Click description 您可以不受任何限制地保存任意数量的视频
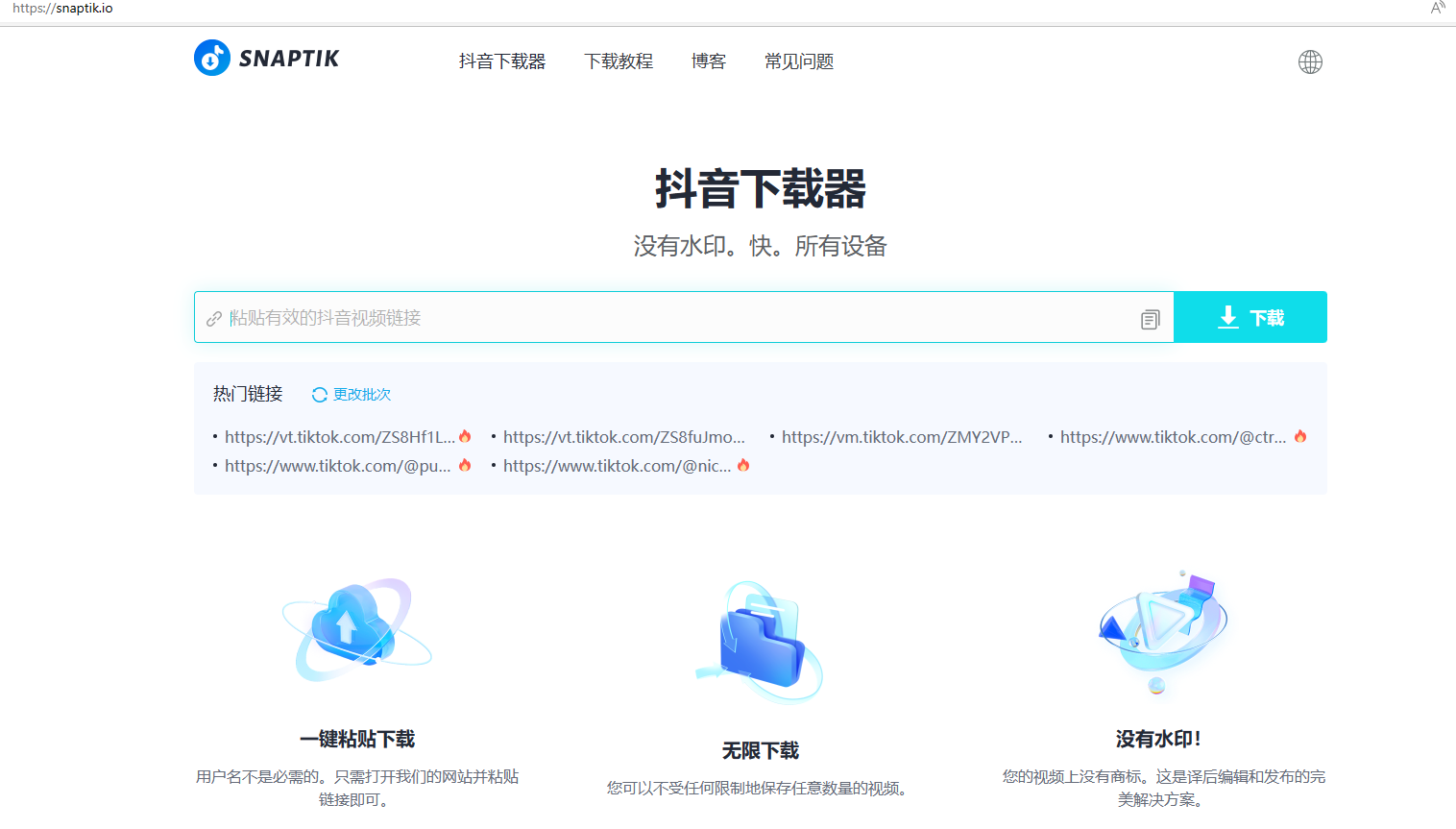1456x829 pixels. pos(760,788)
